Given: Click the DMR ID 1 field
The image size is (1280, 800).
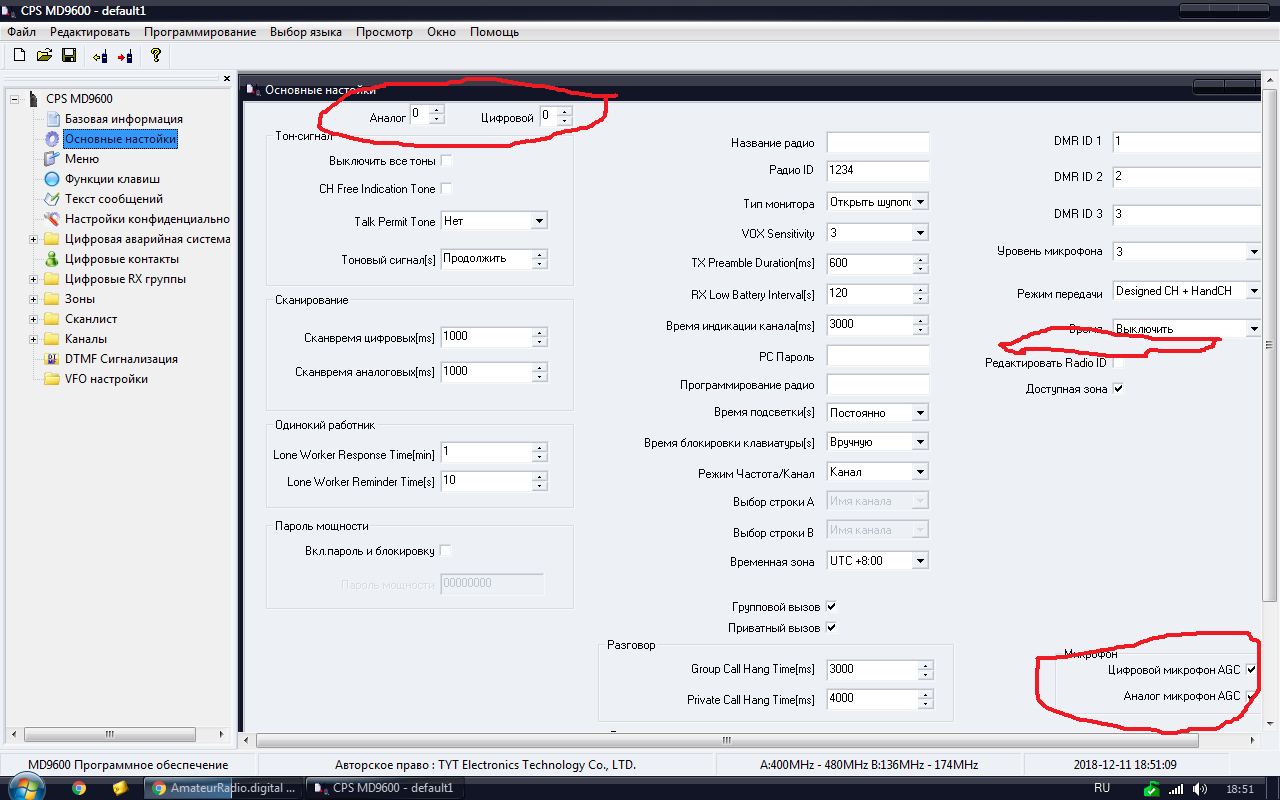Looking at the screenshot, I should click(1187, 142).
